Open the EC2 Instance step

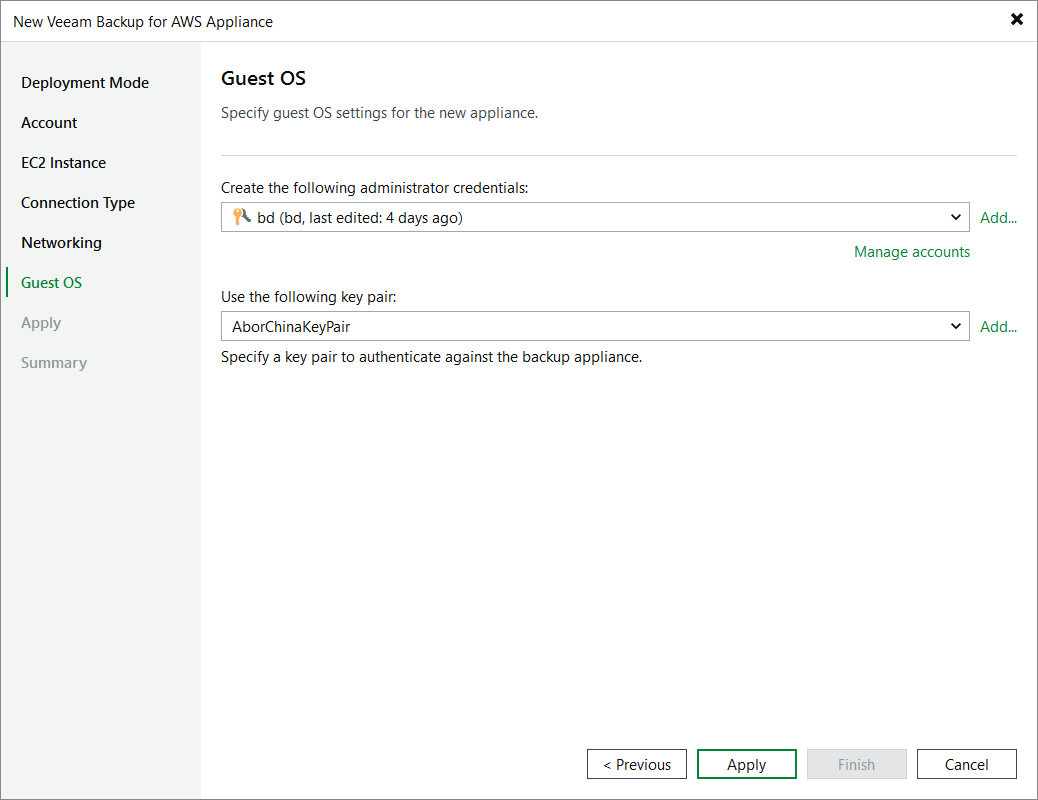tap(64, 163)
